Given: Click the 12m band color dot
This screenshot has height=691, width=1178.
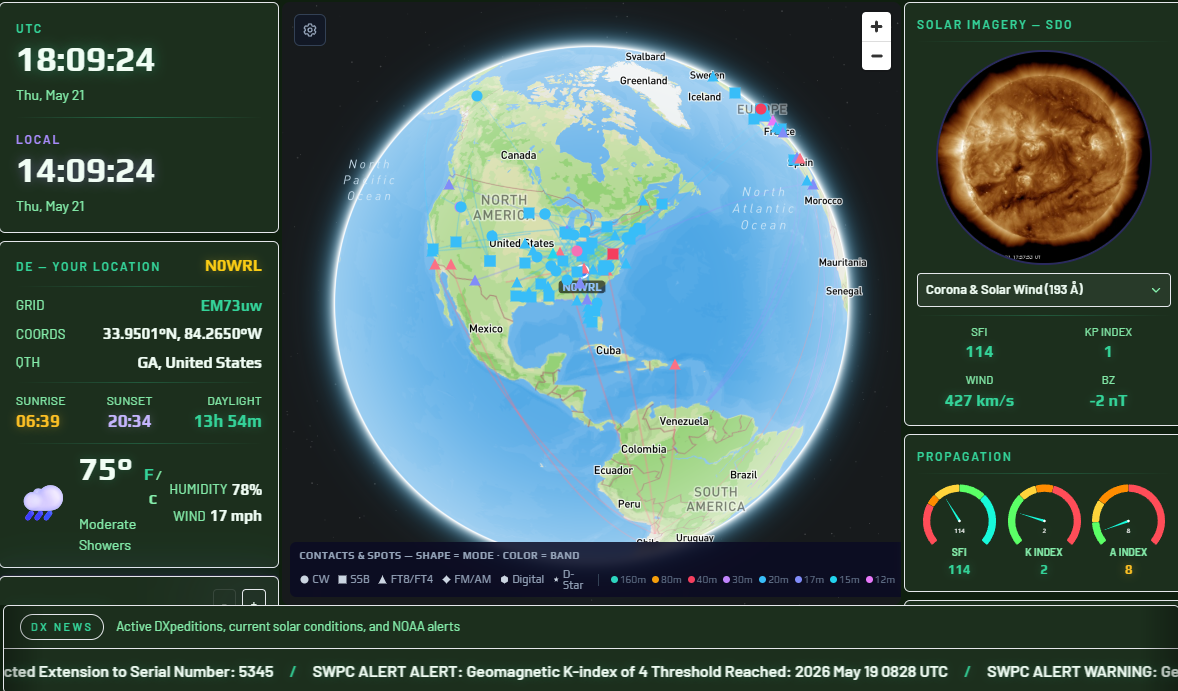Looking at the screenshot, I should pyautogui.click(x=869, y=580).
